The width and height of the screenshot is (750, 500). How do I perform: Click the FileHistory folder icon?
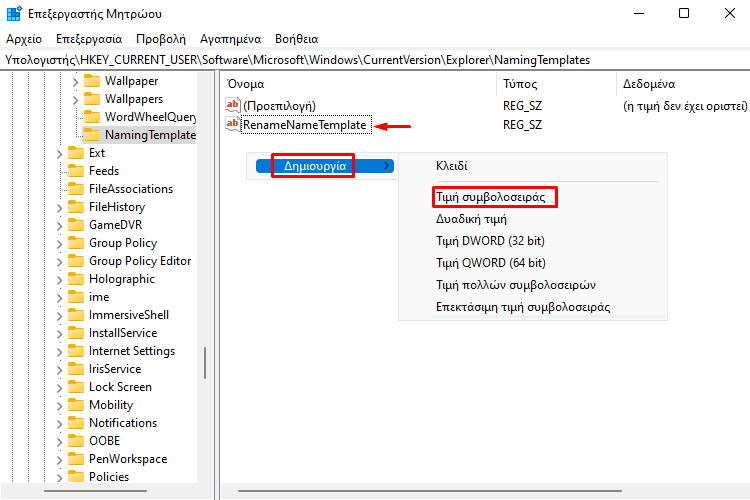76,207
